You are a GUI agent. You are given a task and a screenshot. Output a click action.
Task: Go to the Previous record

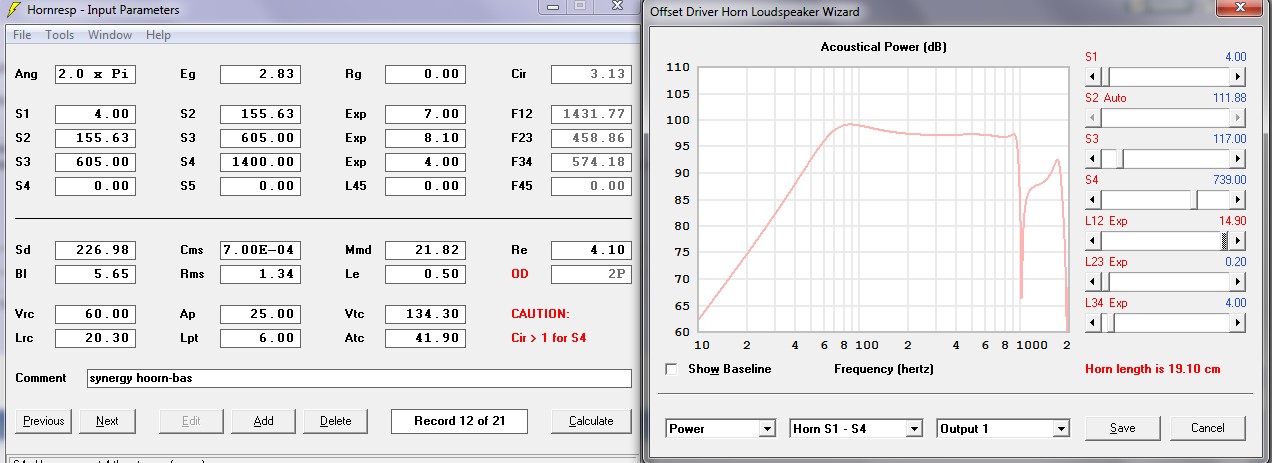[x=44, y=421]
